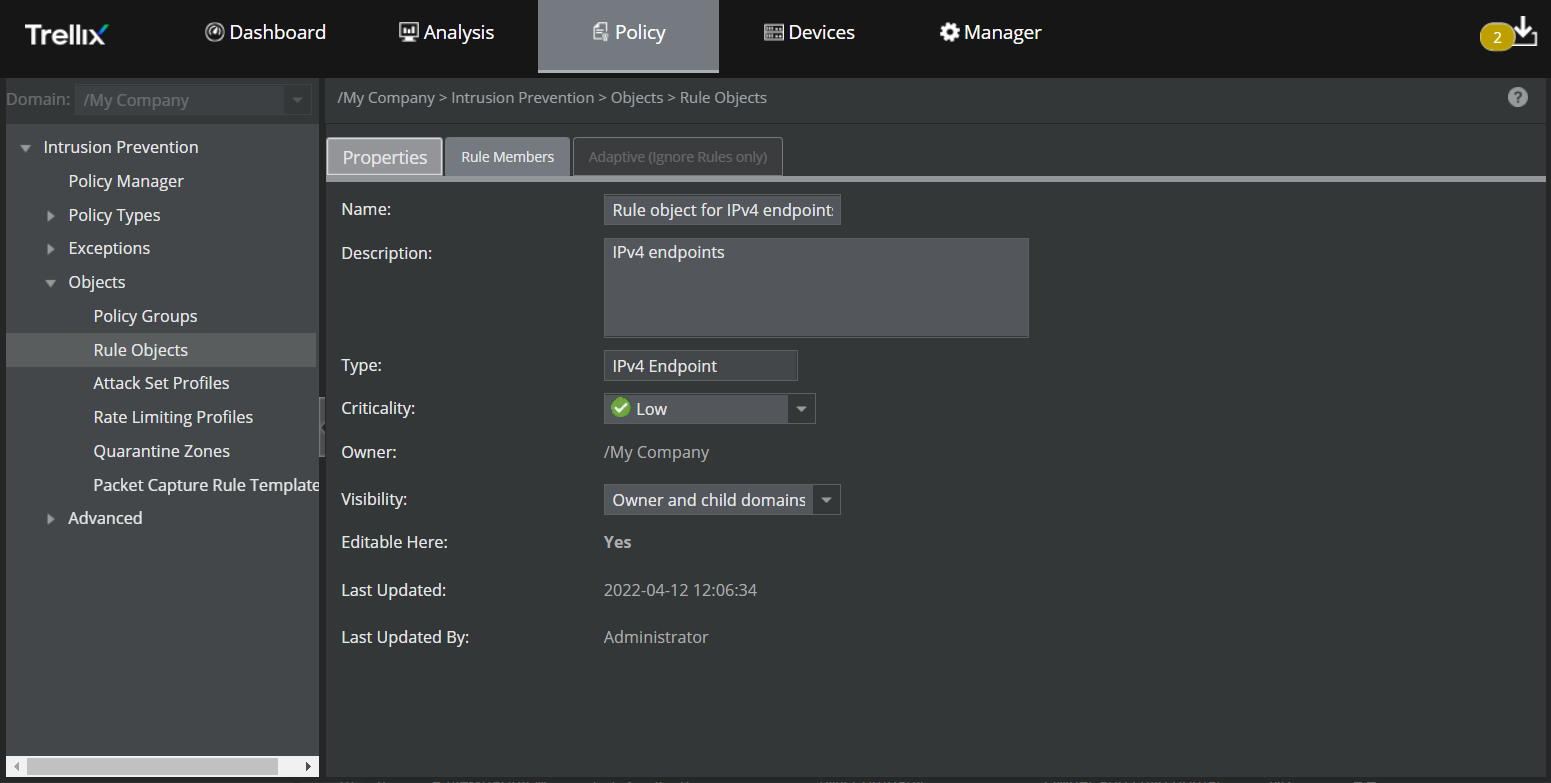Select Policy Groups in the tree
Screen dimensions: 1551x783
(145, 316)
